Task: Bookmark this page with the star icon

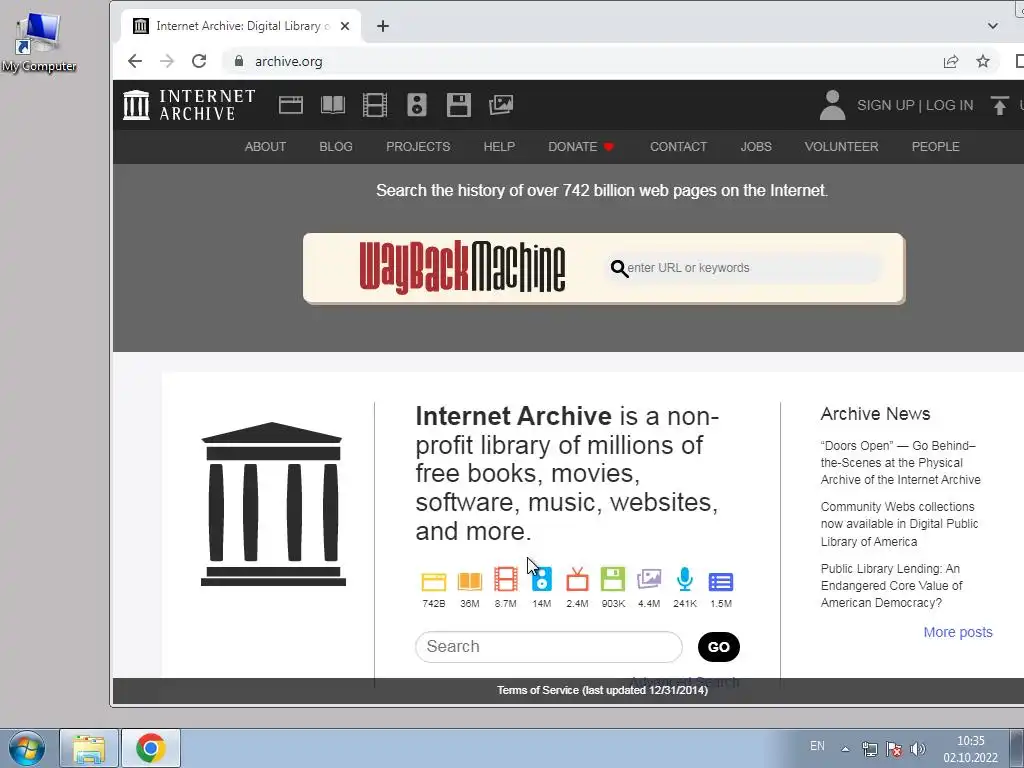Action: 983,61
